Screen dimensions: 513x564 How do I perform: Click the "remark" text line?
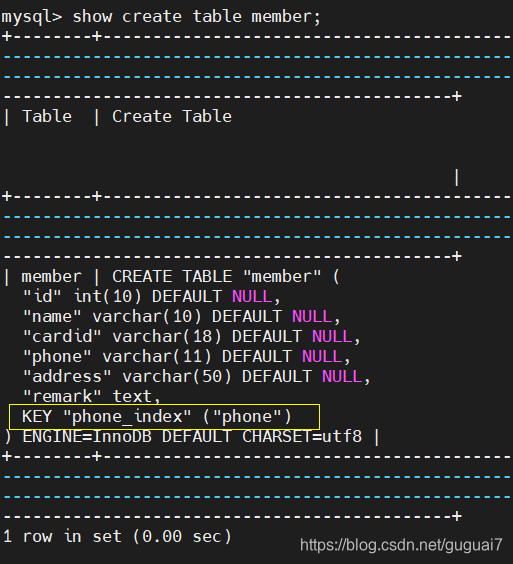click(x=91, y=397)
